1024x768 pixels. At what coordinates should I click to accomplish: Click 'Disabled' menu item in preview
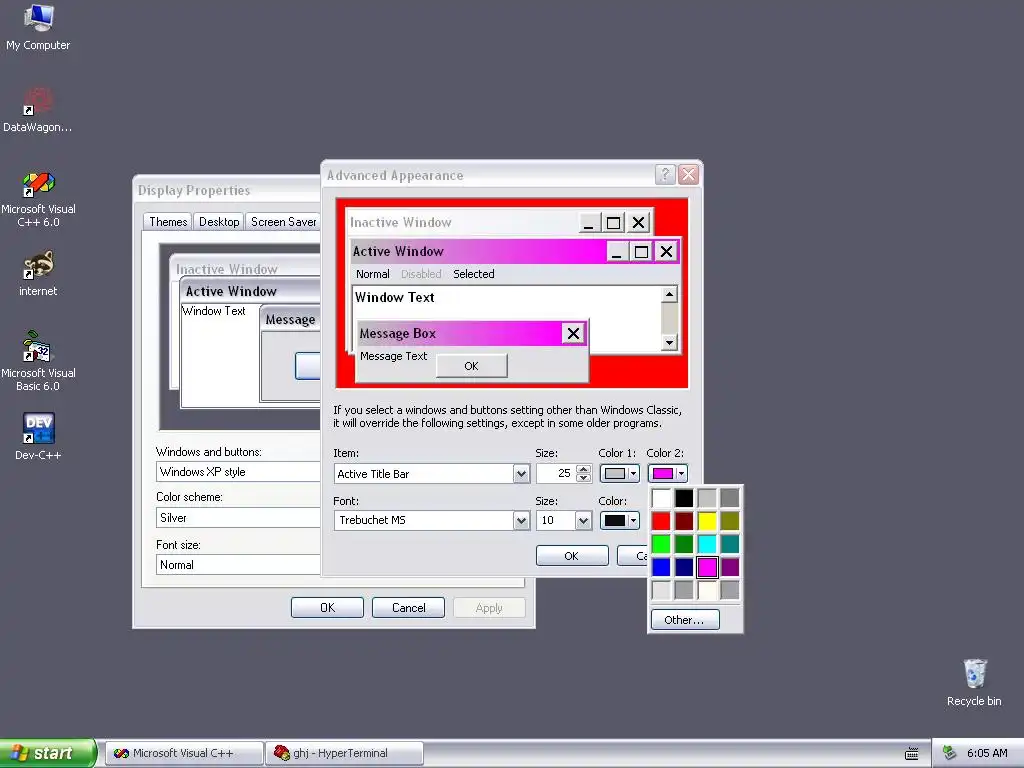pos(421,274)
